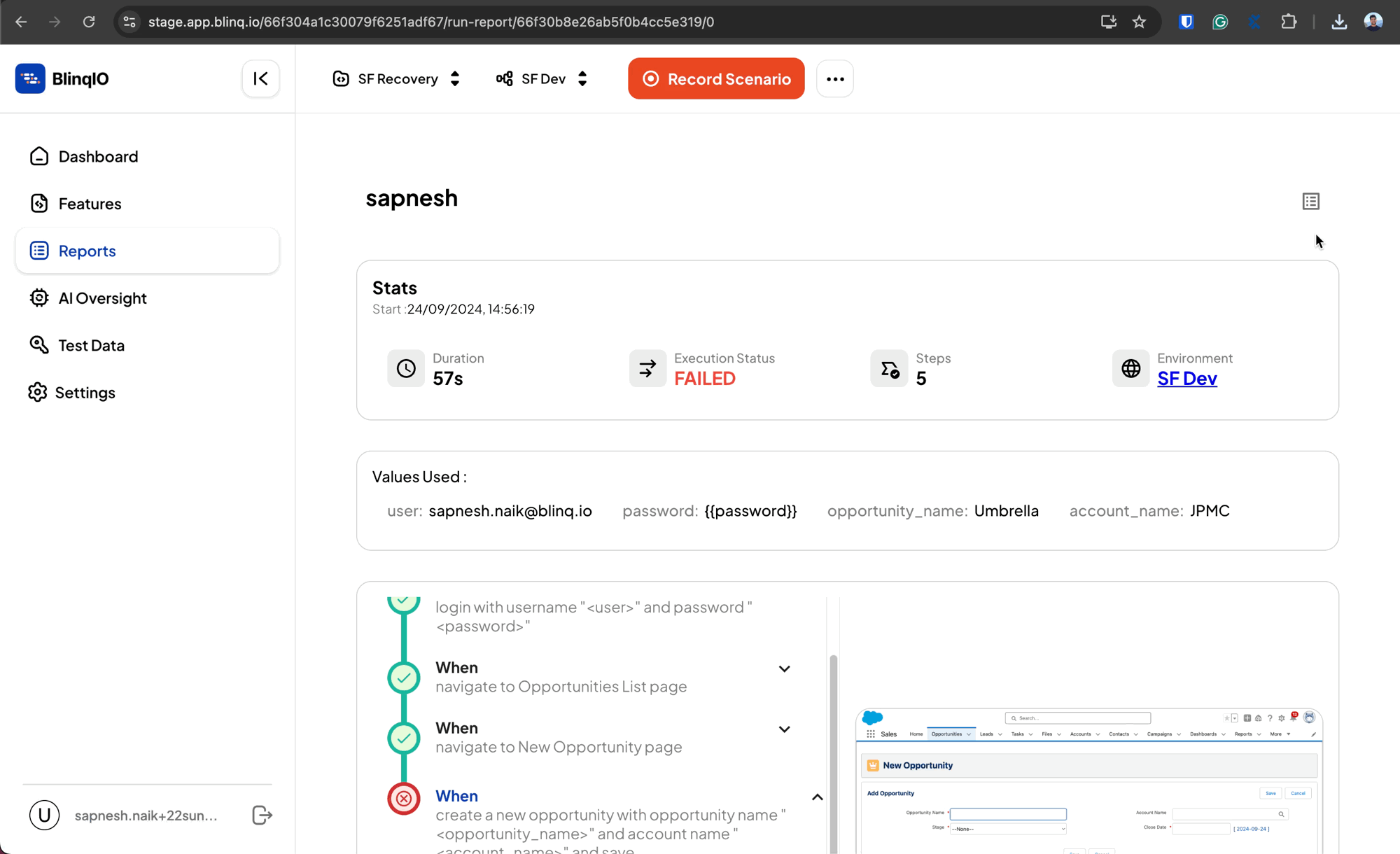Click the three-dot more options menu
Screen dimensions: 1400x854
click(834, 79)
